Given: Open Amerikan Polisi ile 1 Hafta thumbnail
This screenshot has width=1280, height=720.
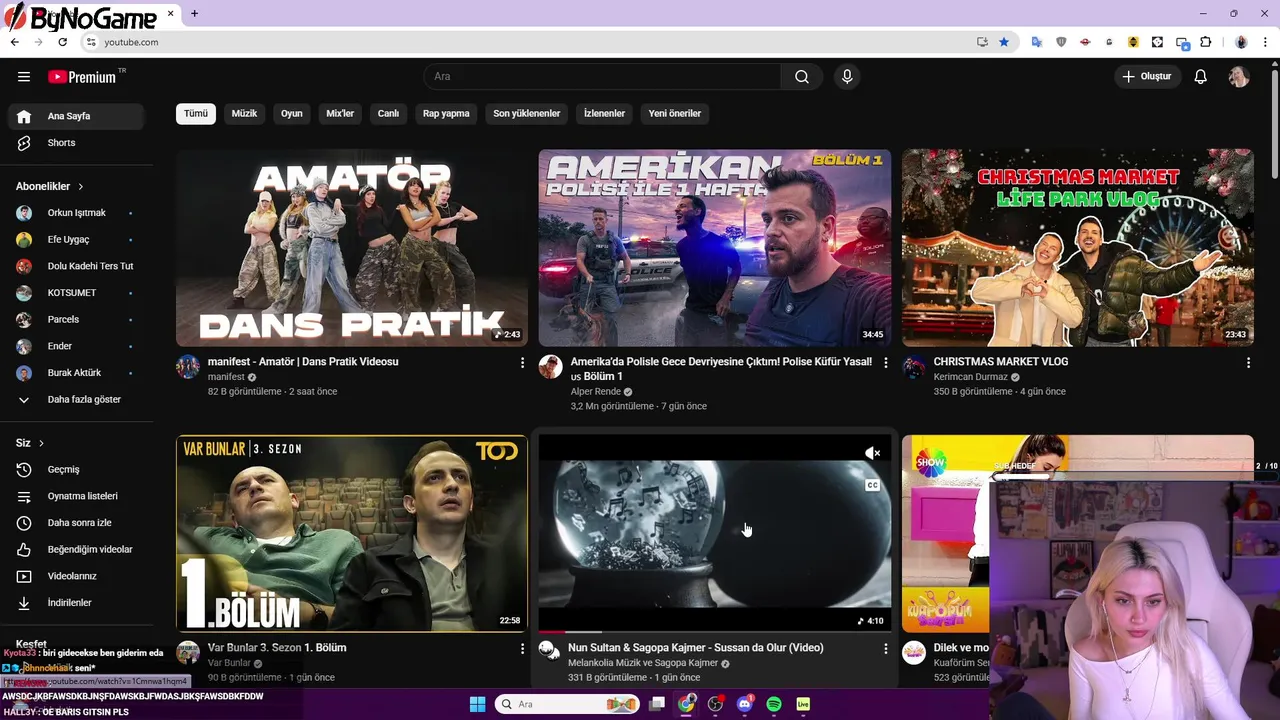Looking at the screenshot, I should coord(715,248).
